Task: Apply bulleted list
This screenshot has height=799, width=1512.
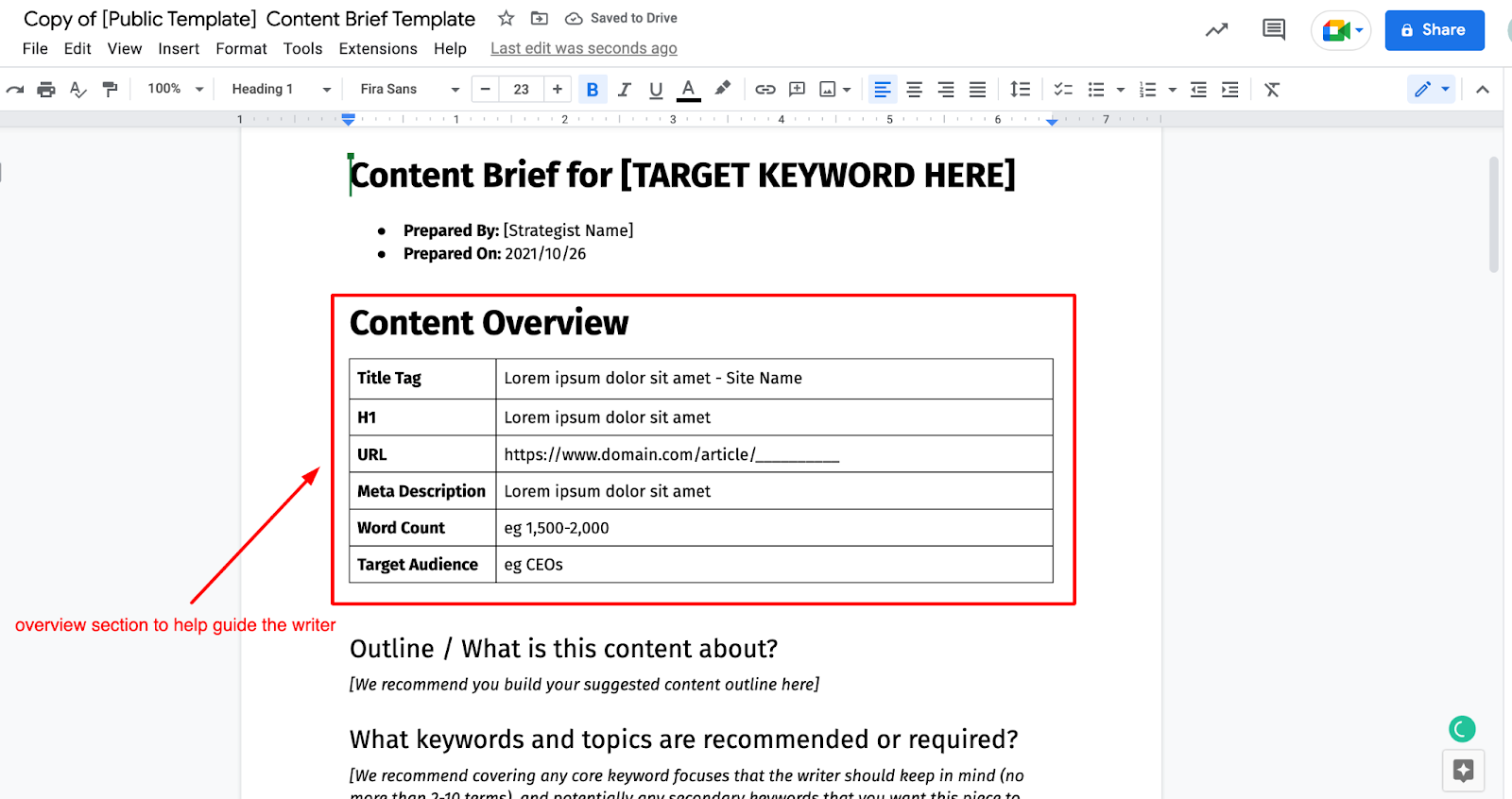Action: click(1096, 90)
